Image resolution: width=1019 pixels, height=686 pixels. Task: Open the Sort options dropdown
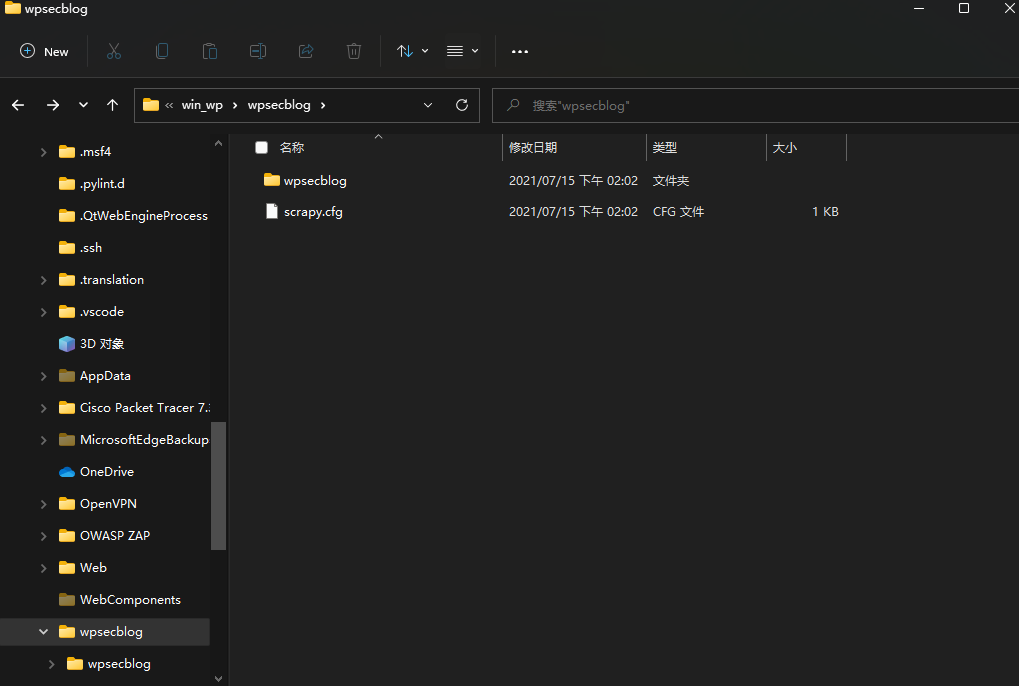pos(412,51)
